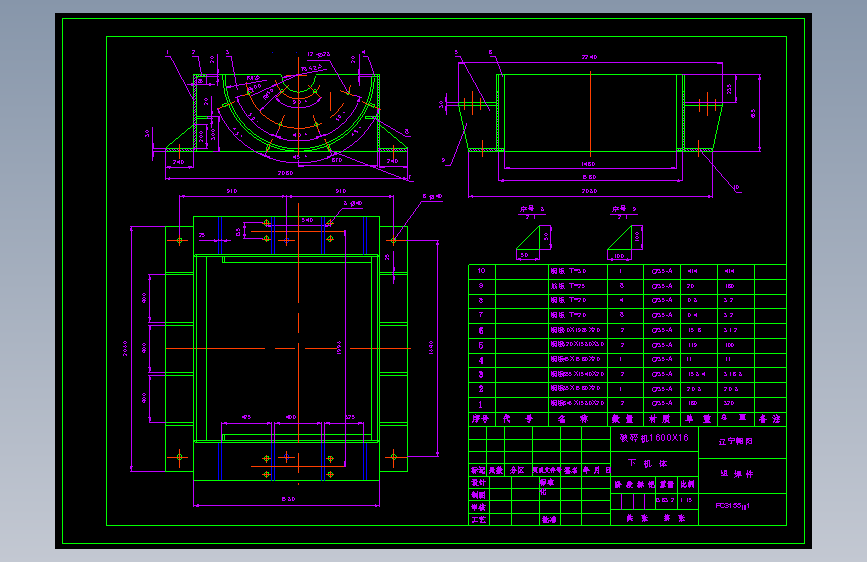Select the 1450 dimension in side view

(588, 164)
